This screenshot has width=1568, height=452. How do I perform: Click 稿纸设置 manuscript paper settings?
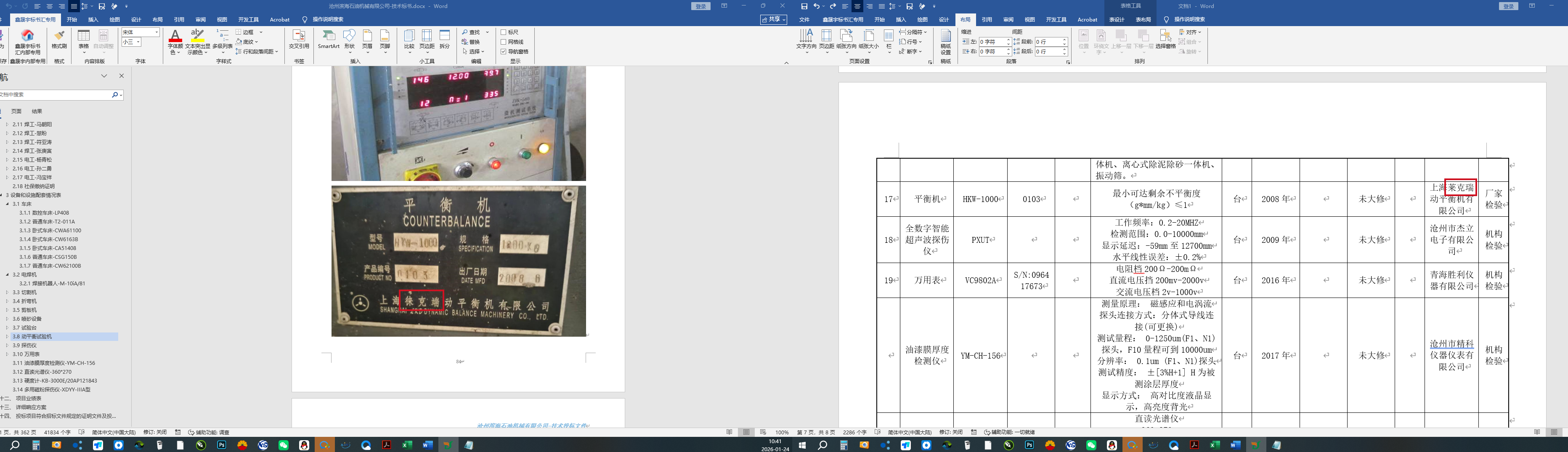(x=945, y=41)
